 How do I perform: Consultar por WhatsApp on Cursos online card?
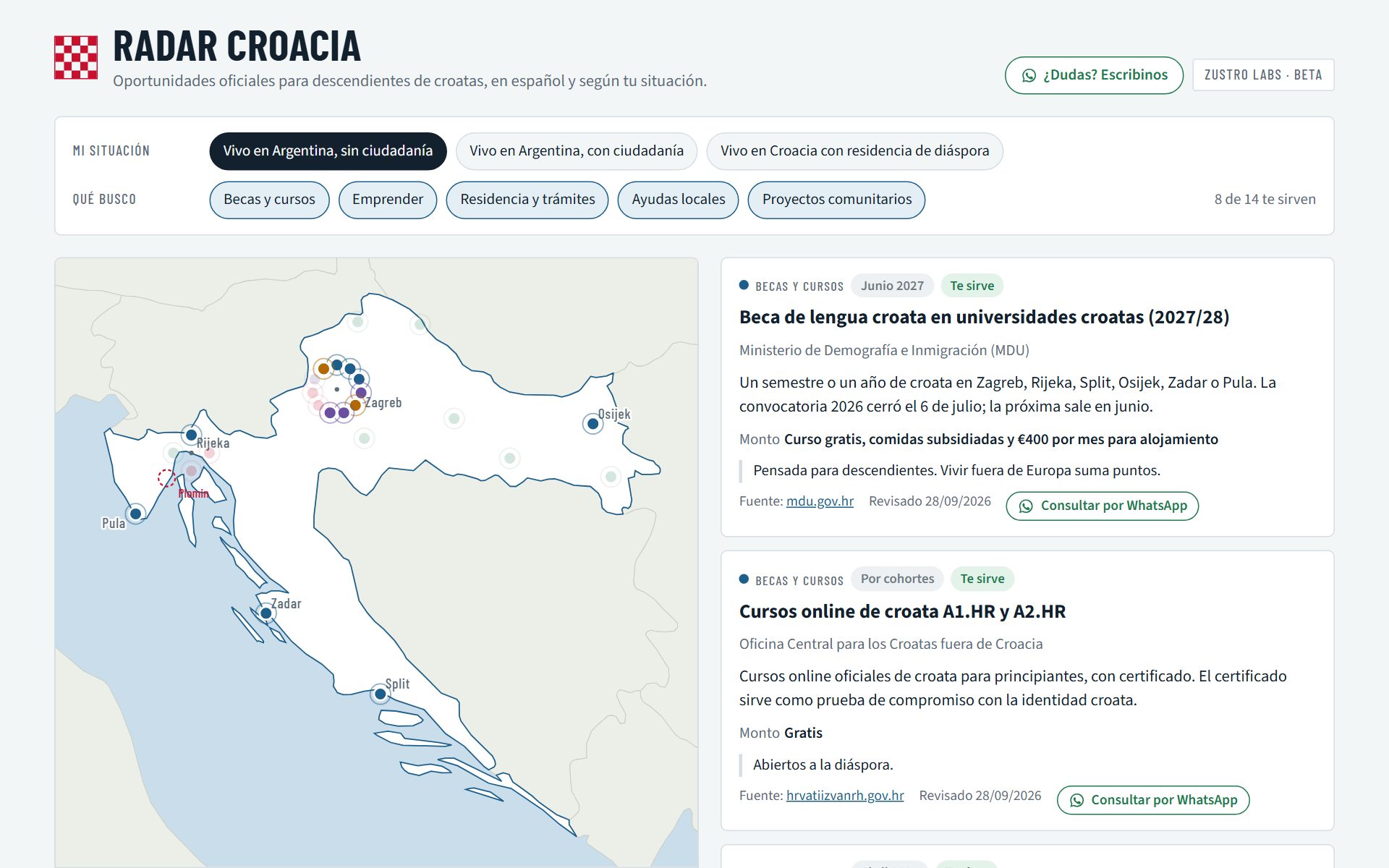(1153, 800)
